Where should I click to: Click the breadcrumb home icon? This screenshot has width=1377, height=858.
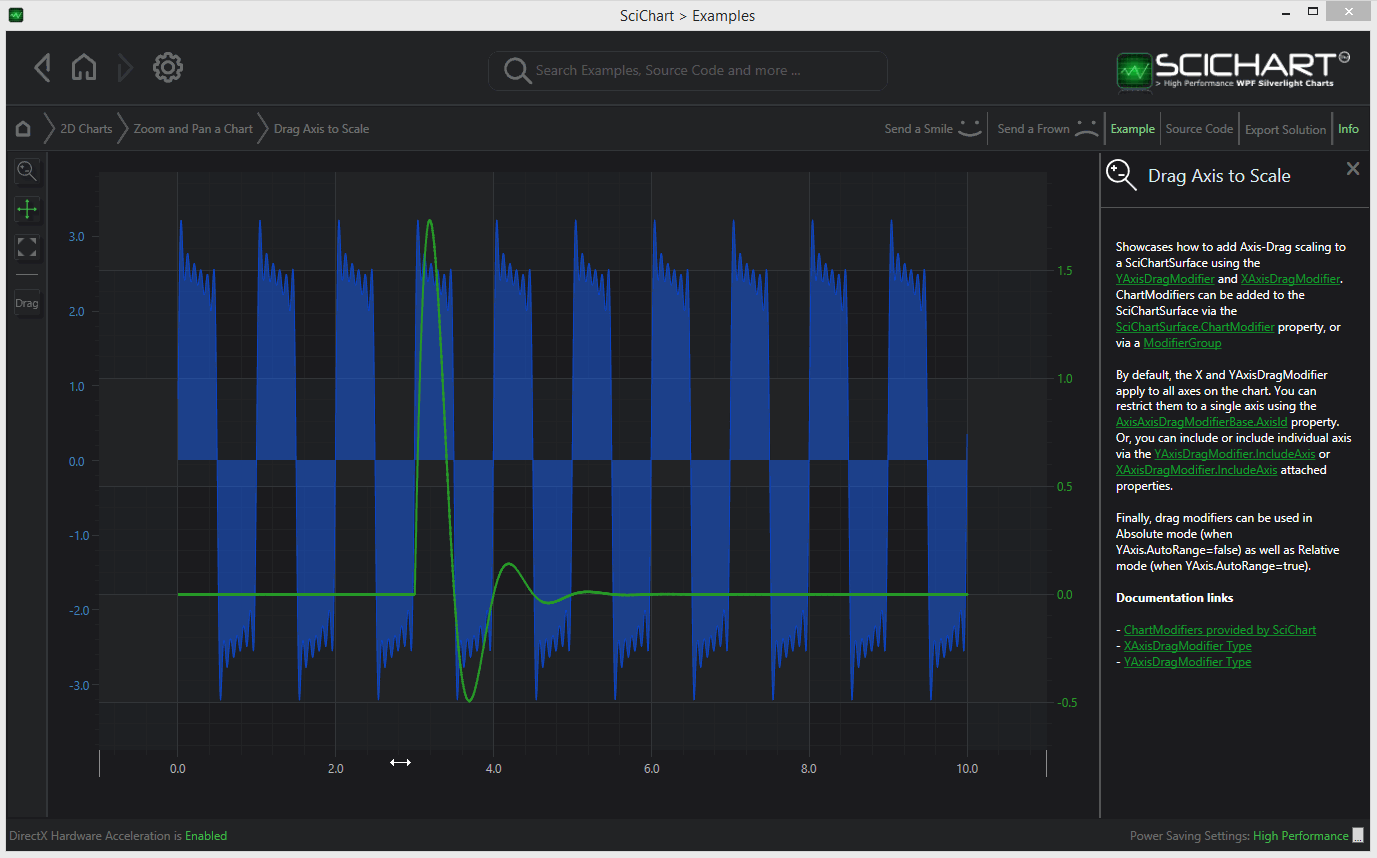(23, 128)
